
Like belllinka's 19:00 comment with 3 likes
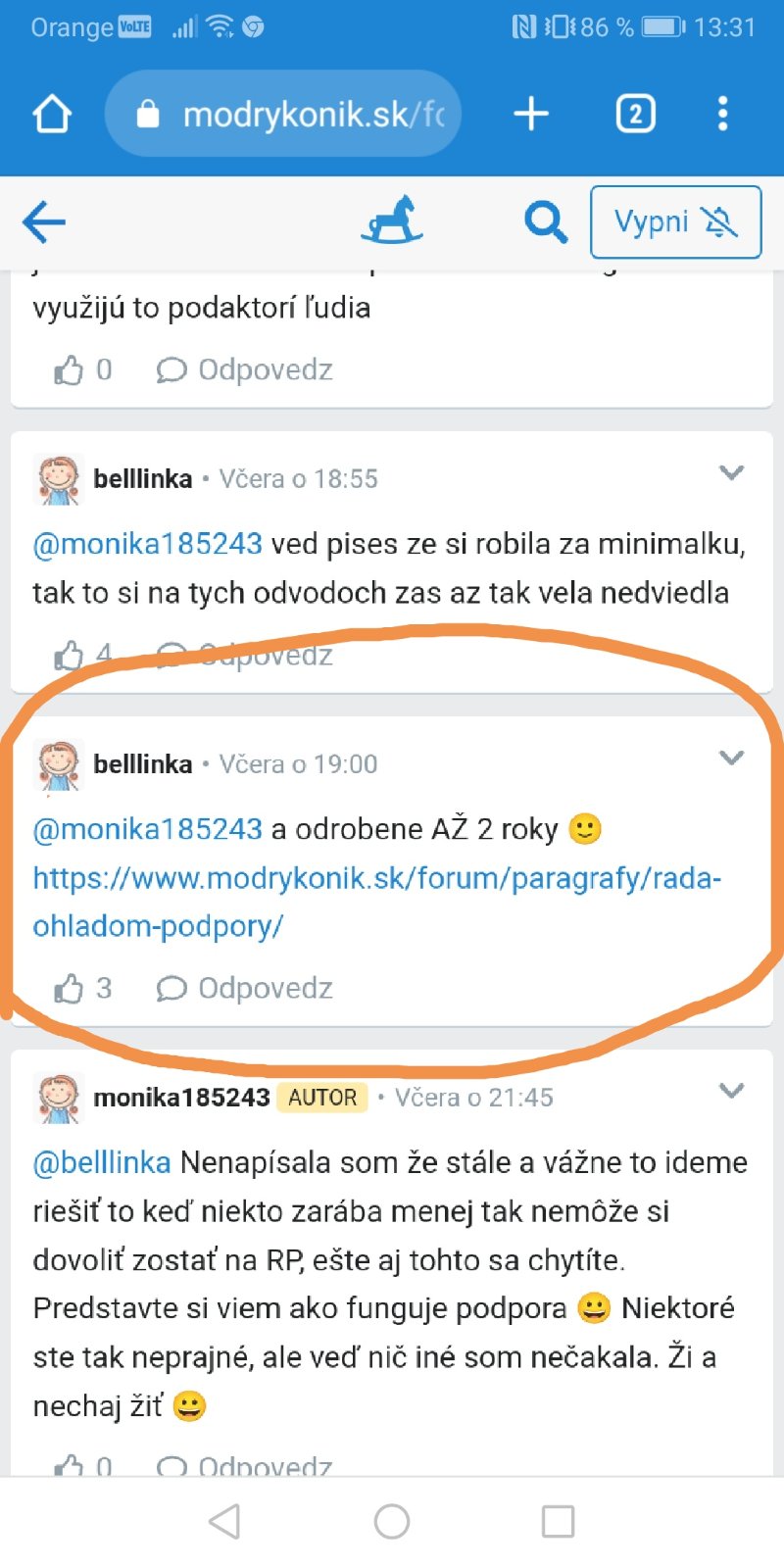click(x=82, y=988)
